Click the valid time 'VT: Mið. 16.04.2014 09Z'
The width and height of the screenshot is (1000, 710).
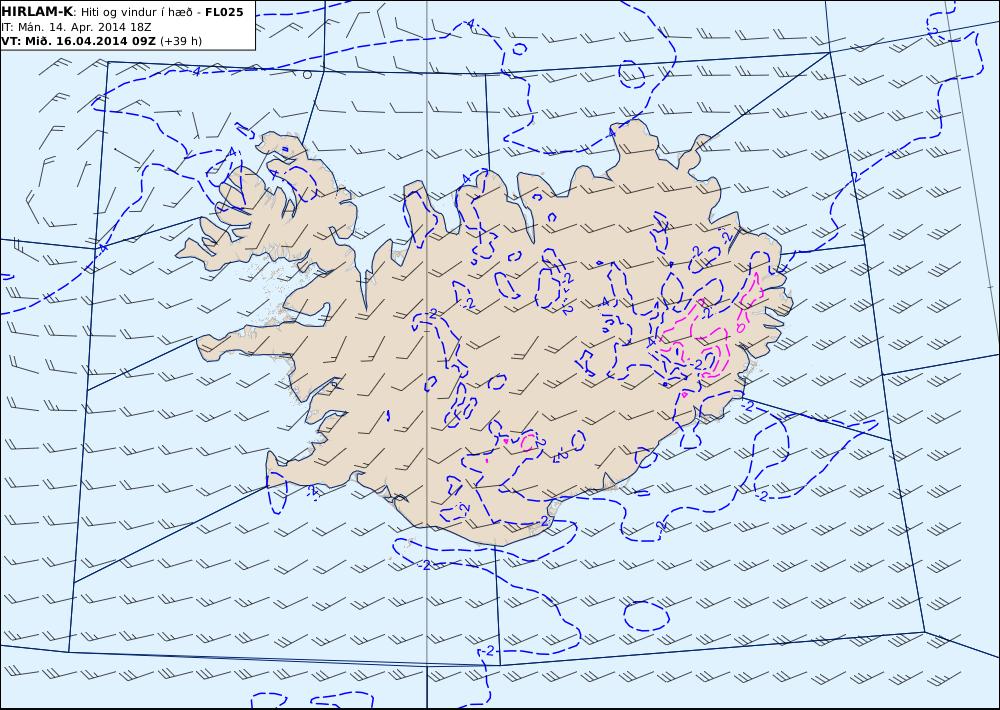[78, 41]
